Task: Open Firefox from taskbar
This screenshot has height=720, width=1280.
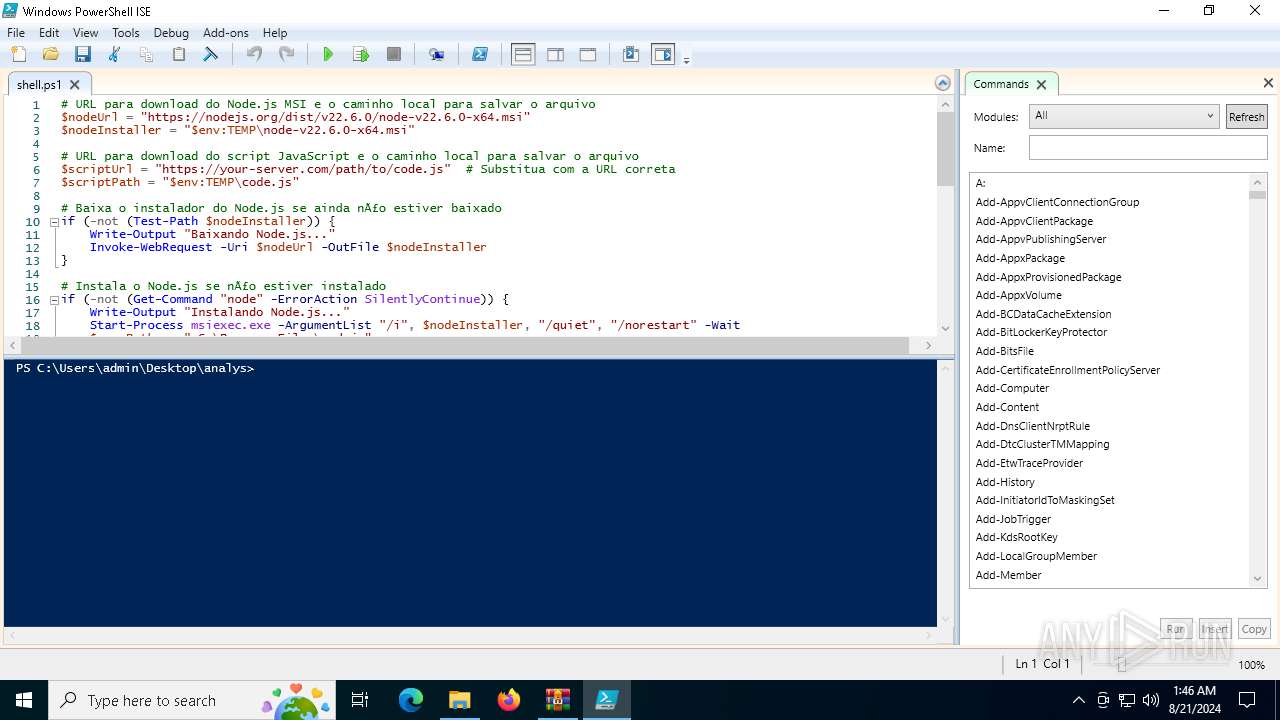Action: [x=509, y=700]
